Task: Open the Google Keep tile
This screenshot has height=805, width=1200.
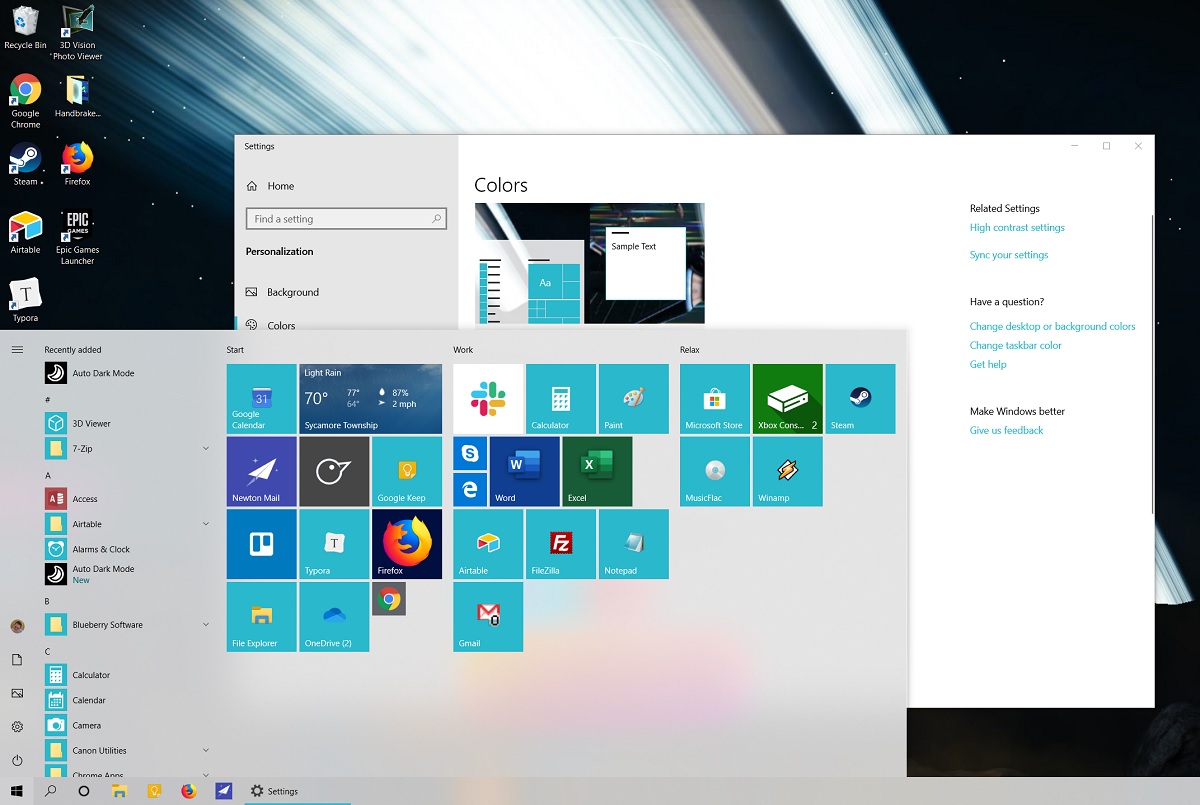Action: pos(407,471)
